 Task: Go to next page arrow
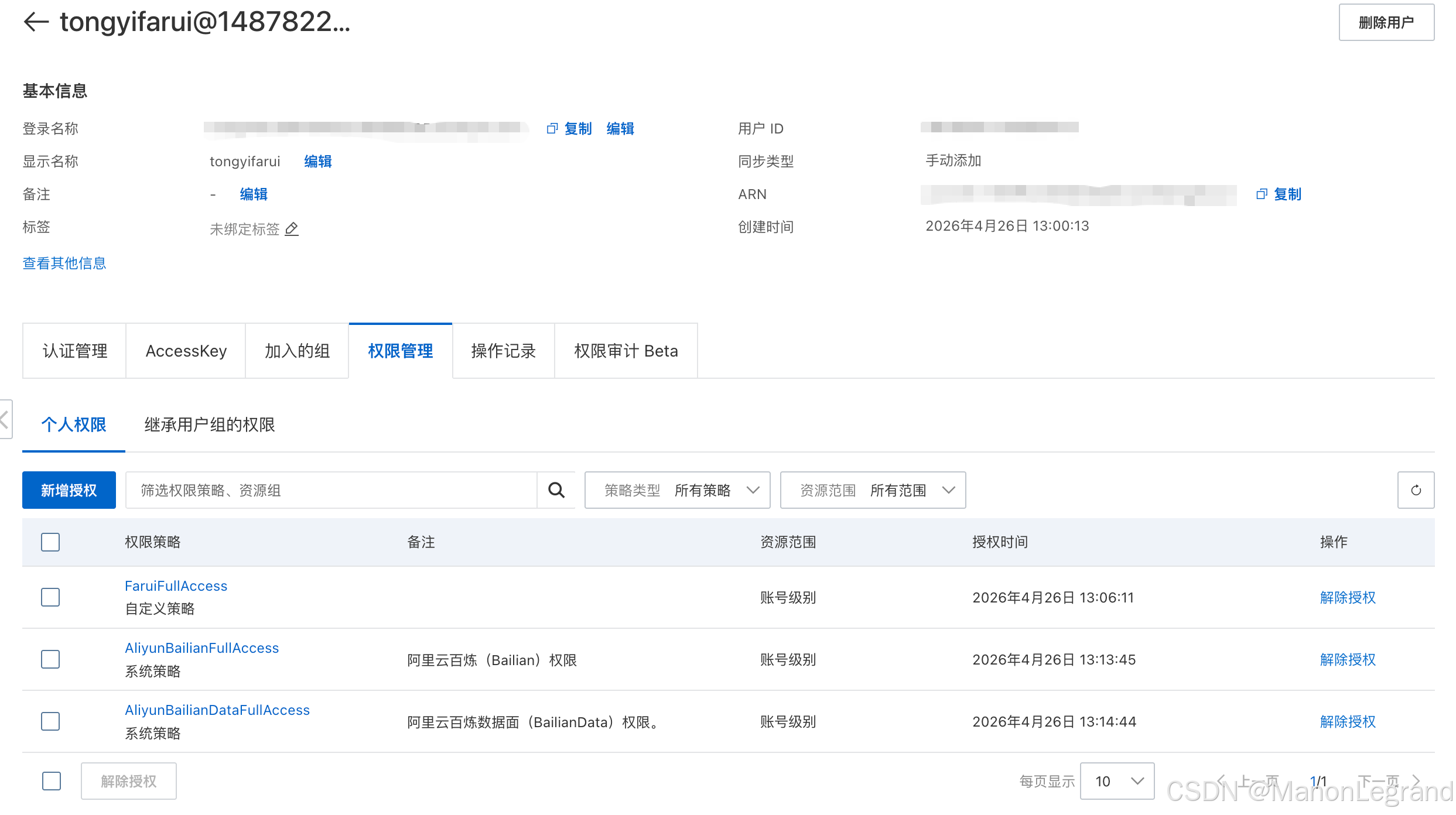point(1416,780)
